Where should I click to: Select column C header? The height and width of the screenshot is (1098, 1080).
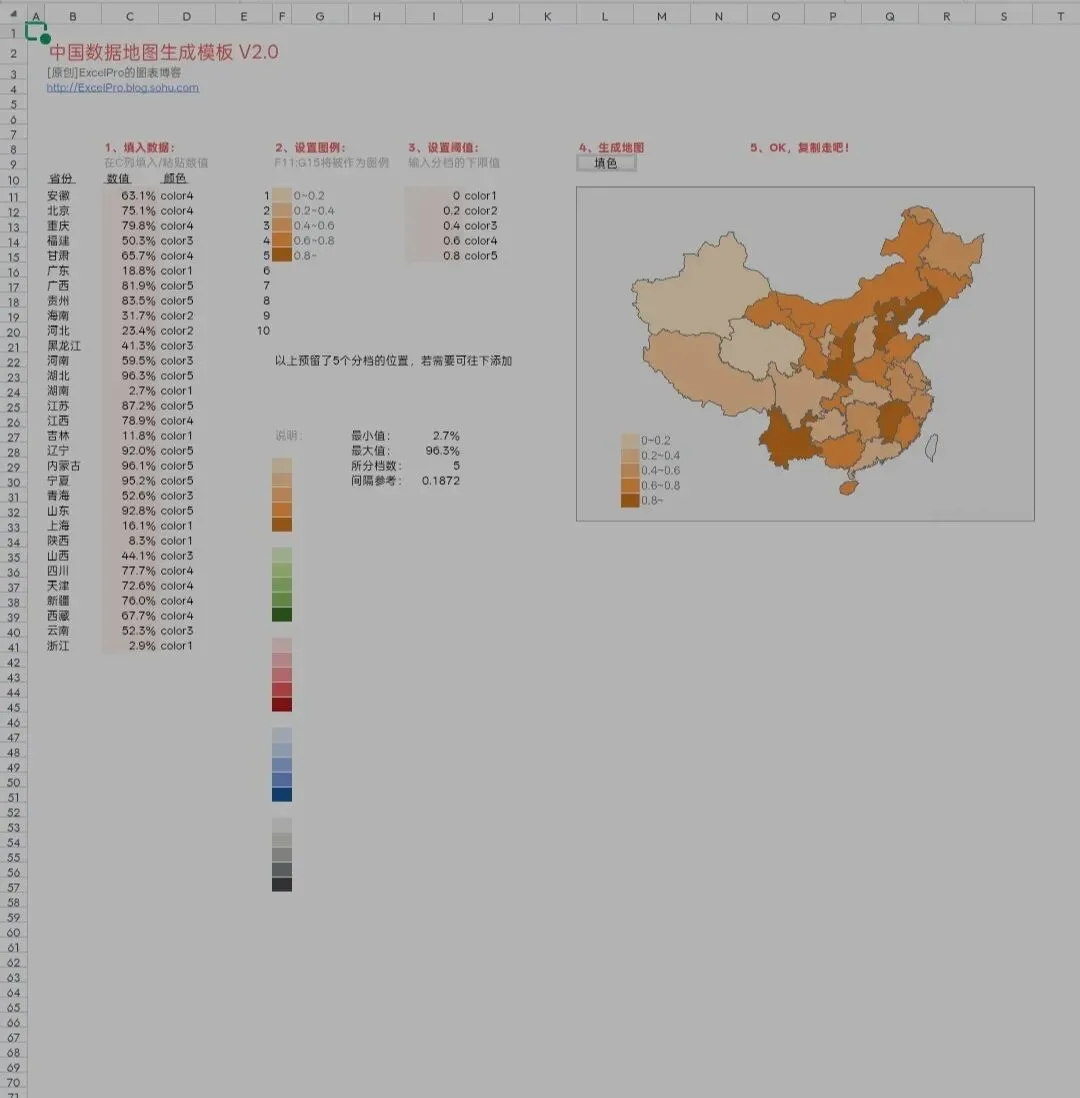(130, 16)
